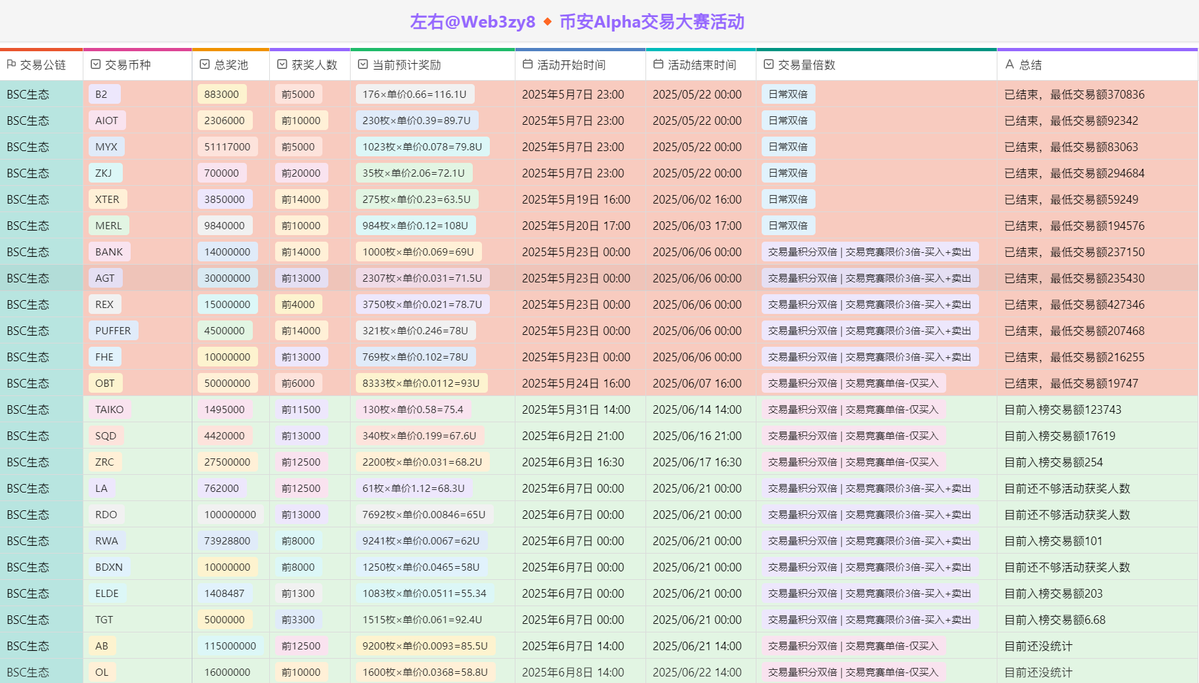Click end time 2025/06/22 14:00
The image size is (1199, 683).
(697, 672)
